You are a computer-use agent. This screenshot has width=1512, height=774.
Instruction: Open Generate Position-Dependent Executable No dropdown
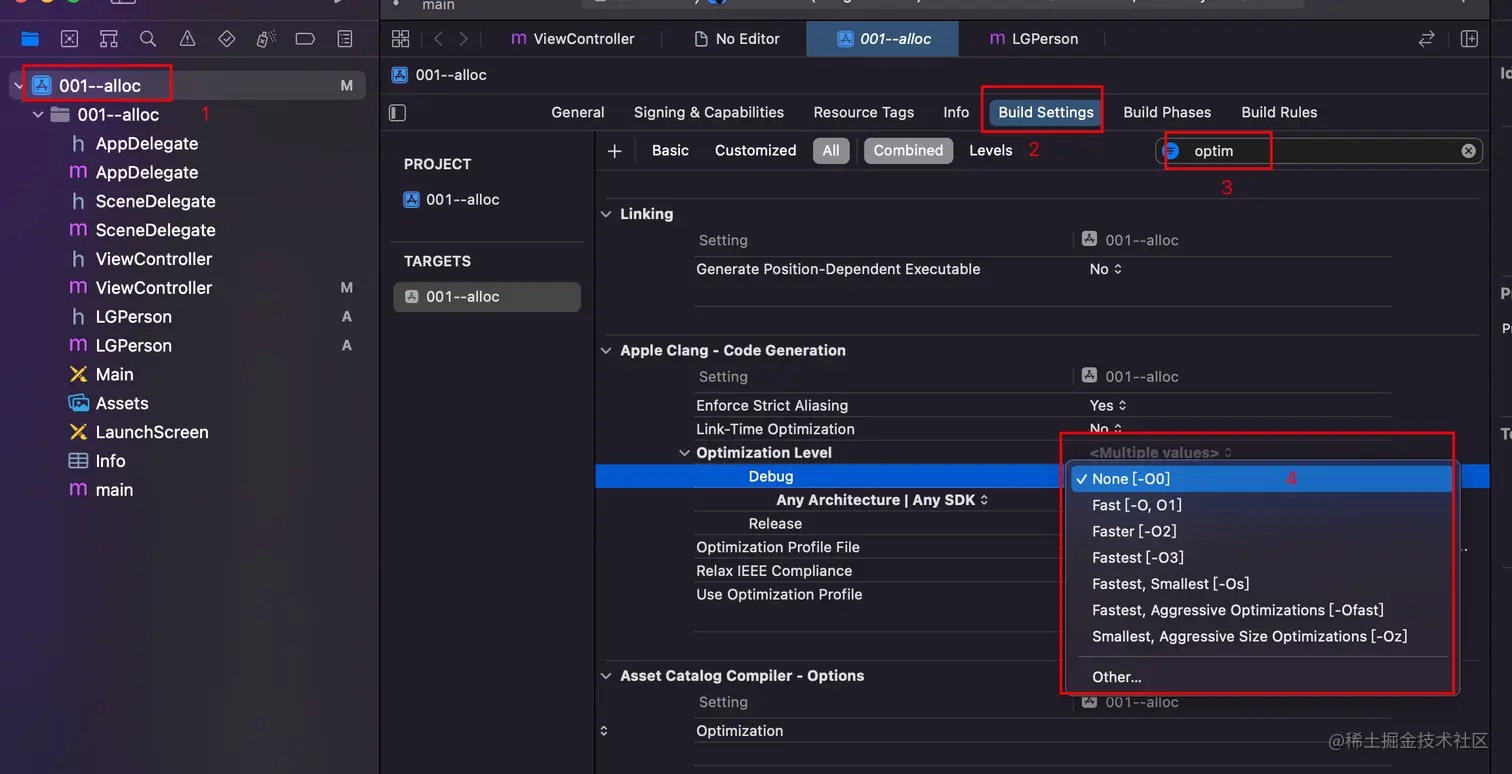(1105, 269)
